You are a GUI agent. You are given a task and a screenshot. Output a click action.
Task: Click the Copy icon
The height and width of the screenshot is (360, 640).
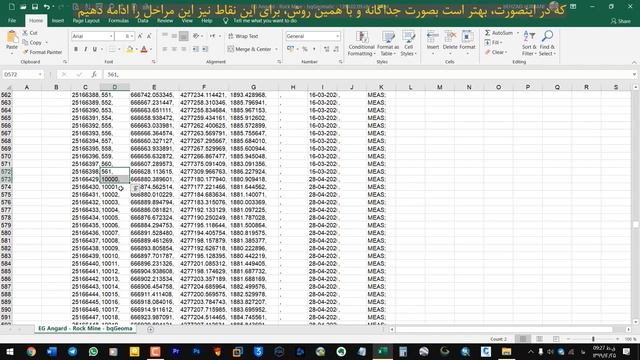[25, 42]
